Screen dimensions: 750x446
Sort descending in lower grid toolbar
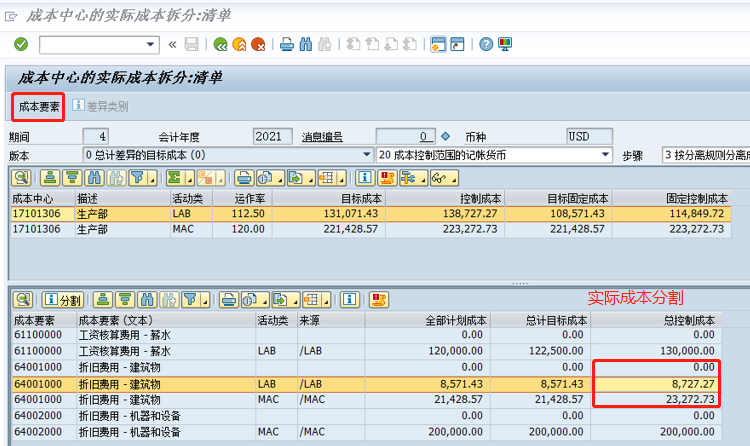pos(125,300)
